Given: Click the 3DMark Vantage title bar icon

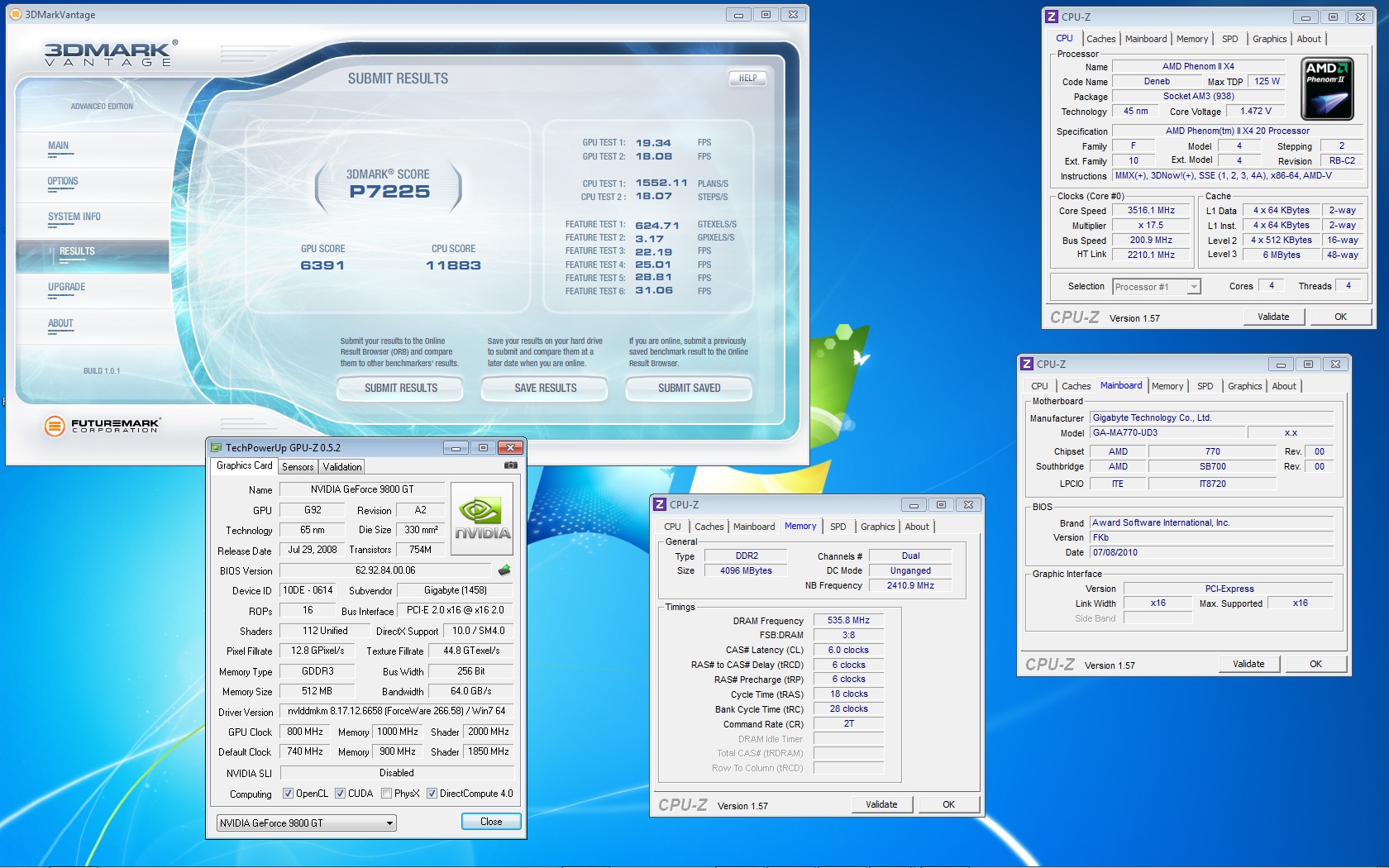Looking at the screenshot, I should [15, 14].
